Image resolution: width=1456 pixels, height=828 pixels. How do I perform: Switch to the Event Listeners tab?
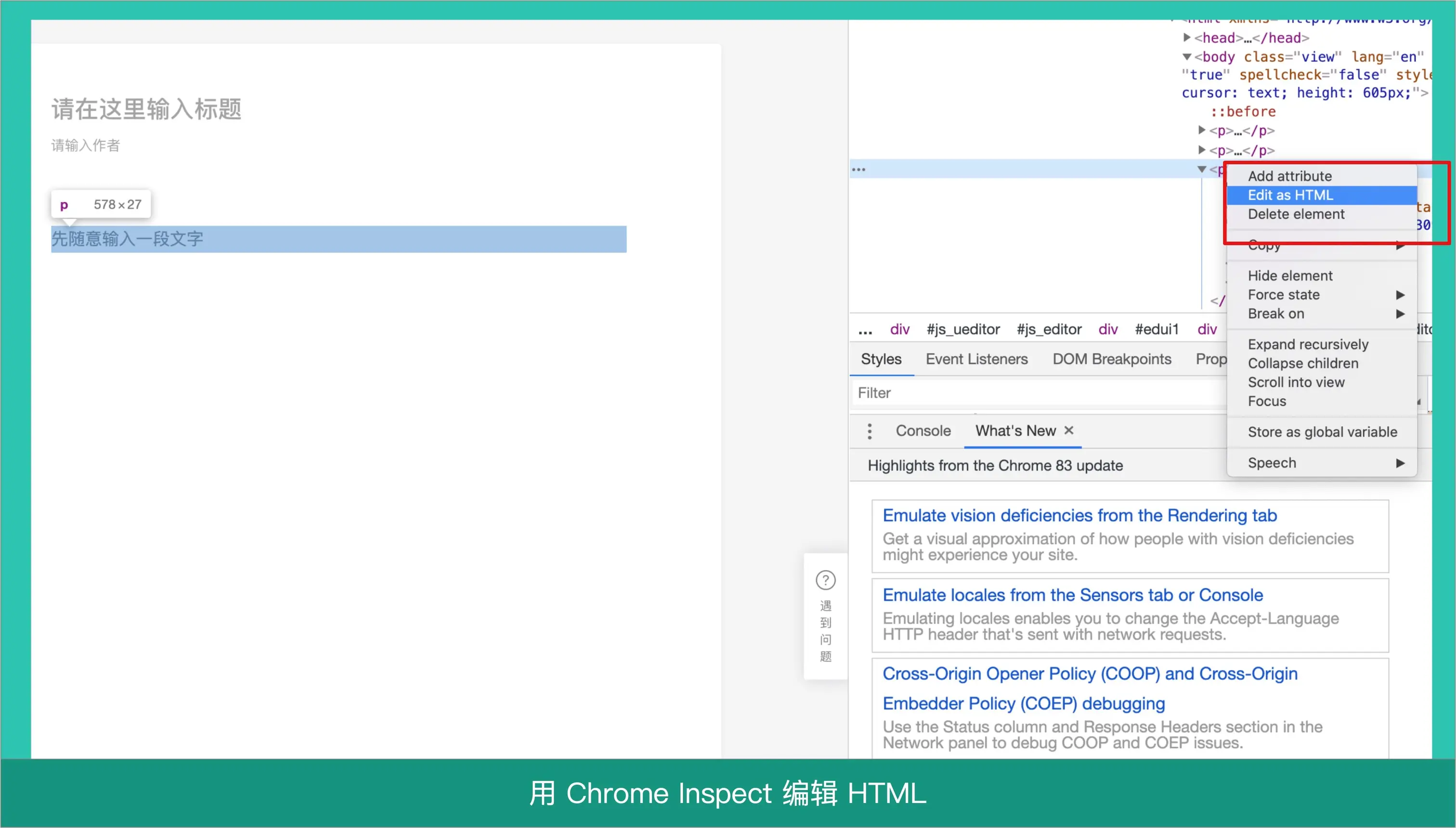[976, 359]
